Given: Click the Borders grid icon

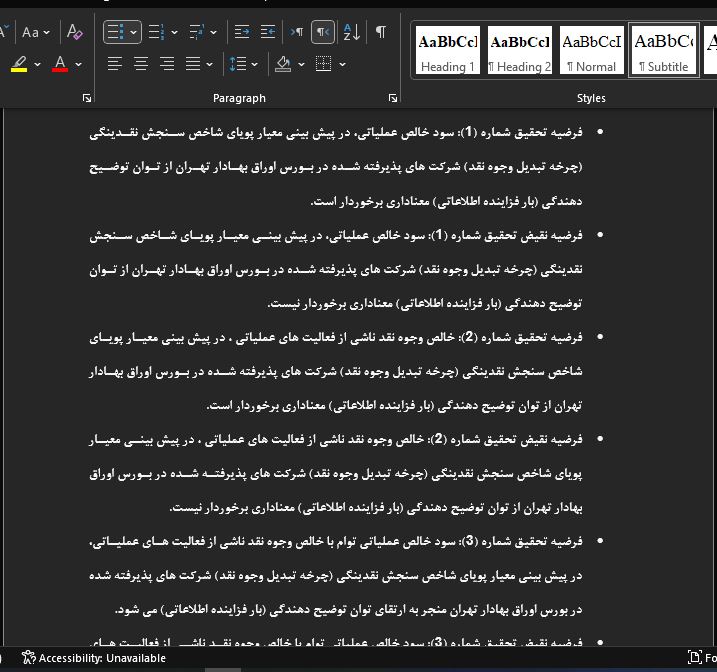Looking at the screenshot, I should [324, 64].
